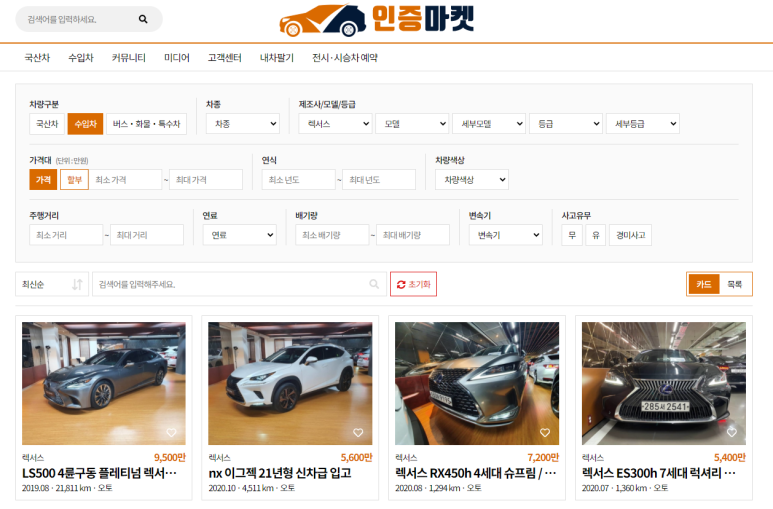Open the 렉서스 RX450h 4세대 listing title
773x509 pixels.
476,473
